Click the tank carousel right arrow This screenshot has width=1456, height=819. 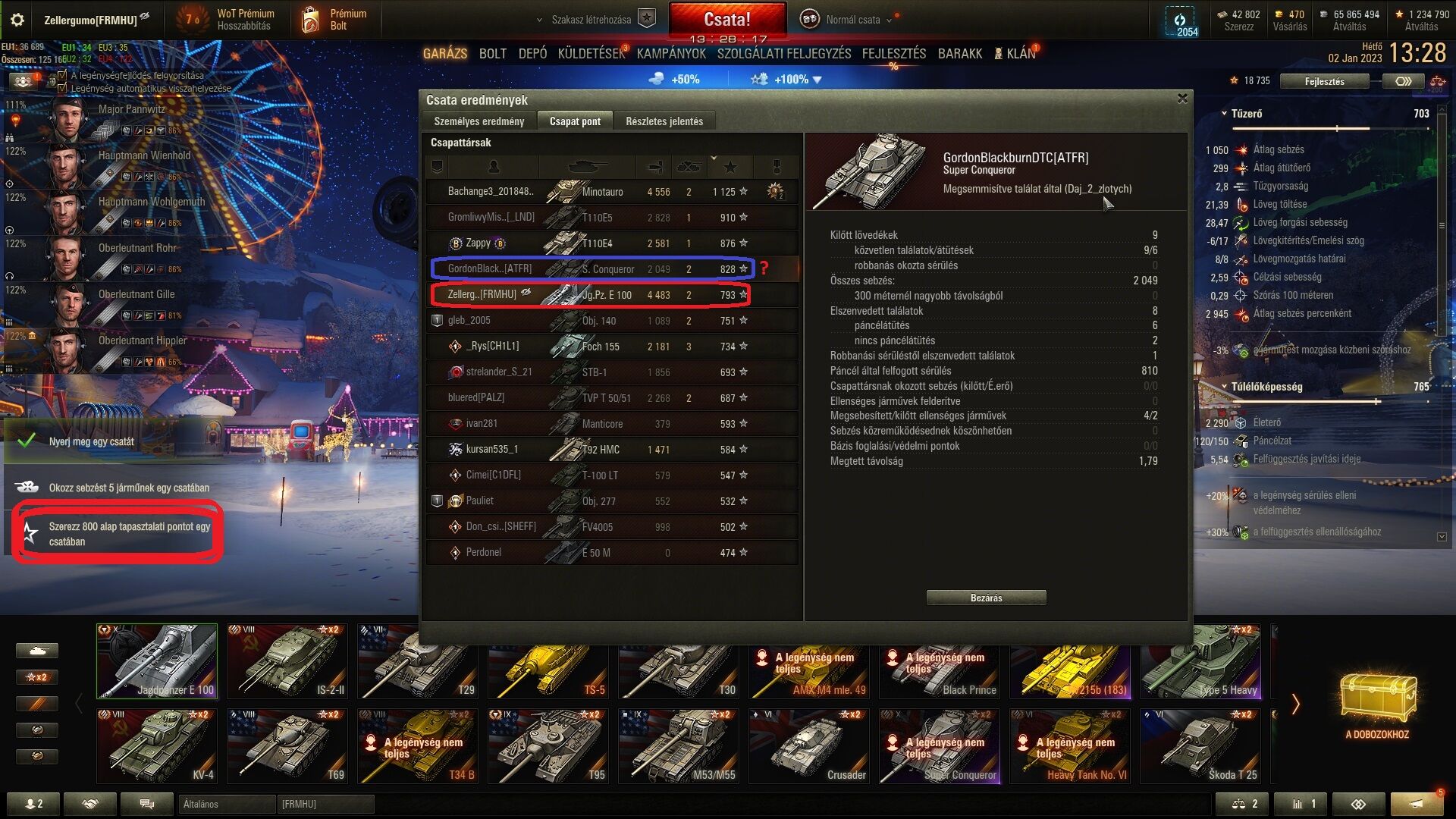(x=1295, y=704)
